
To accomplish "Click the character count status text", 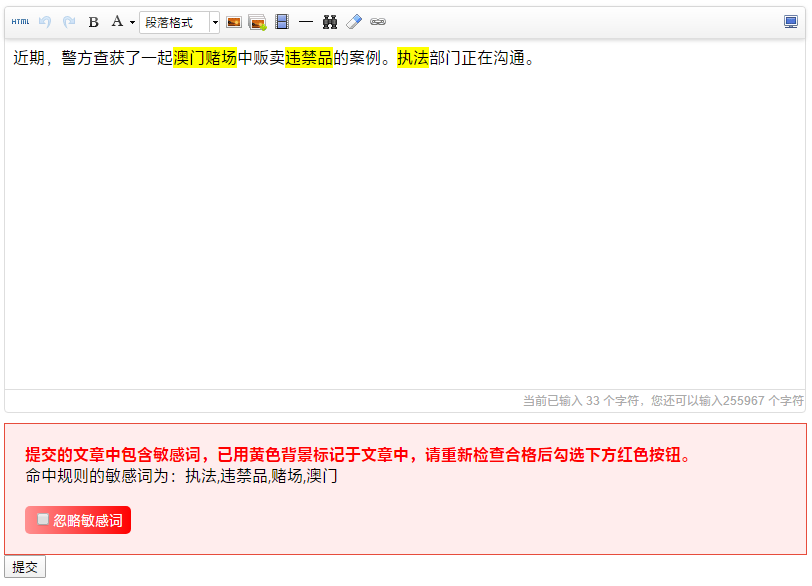I will click(663, 401).
